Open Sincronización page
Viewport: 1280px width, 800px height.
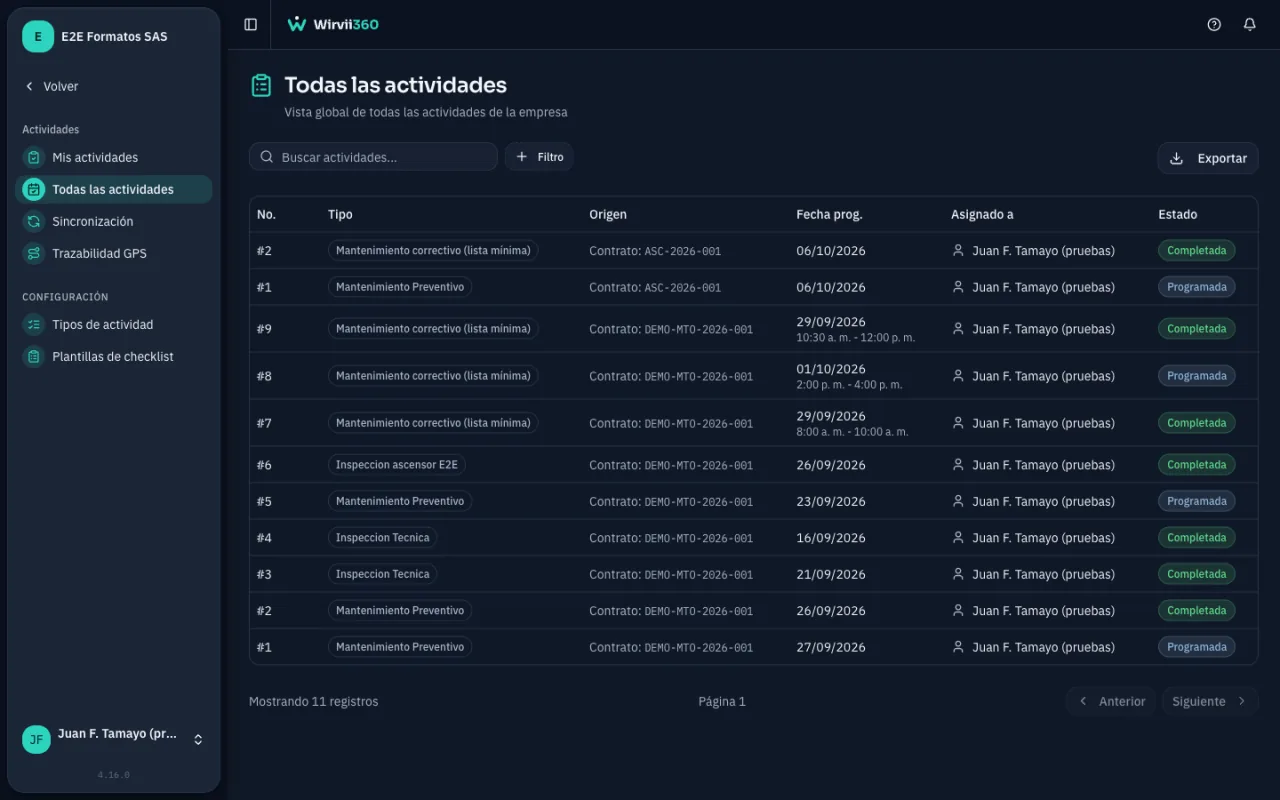tap(113, 221)
